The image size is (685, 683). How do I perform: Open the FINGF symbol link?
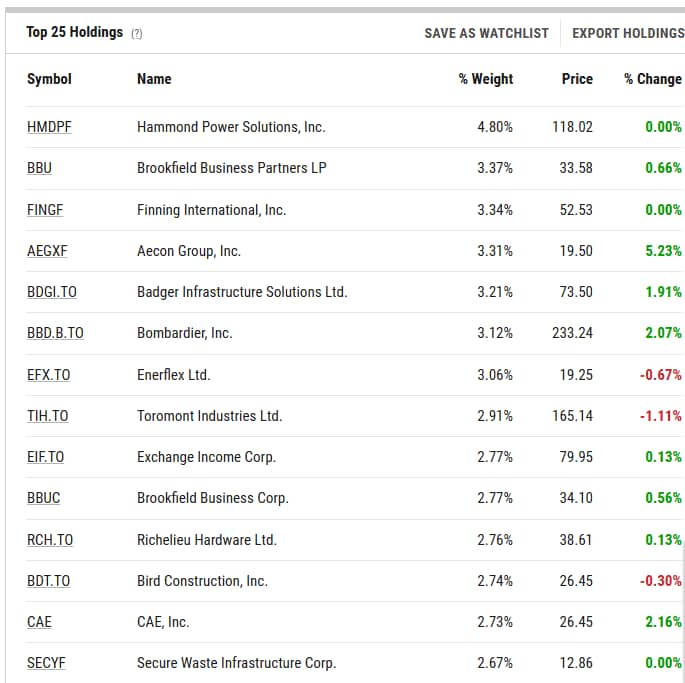click(x=46, y=210)
